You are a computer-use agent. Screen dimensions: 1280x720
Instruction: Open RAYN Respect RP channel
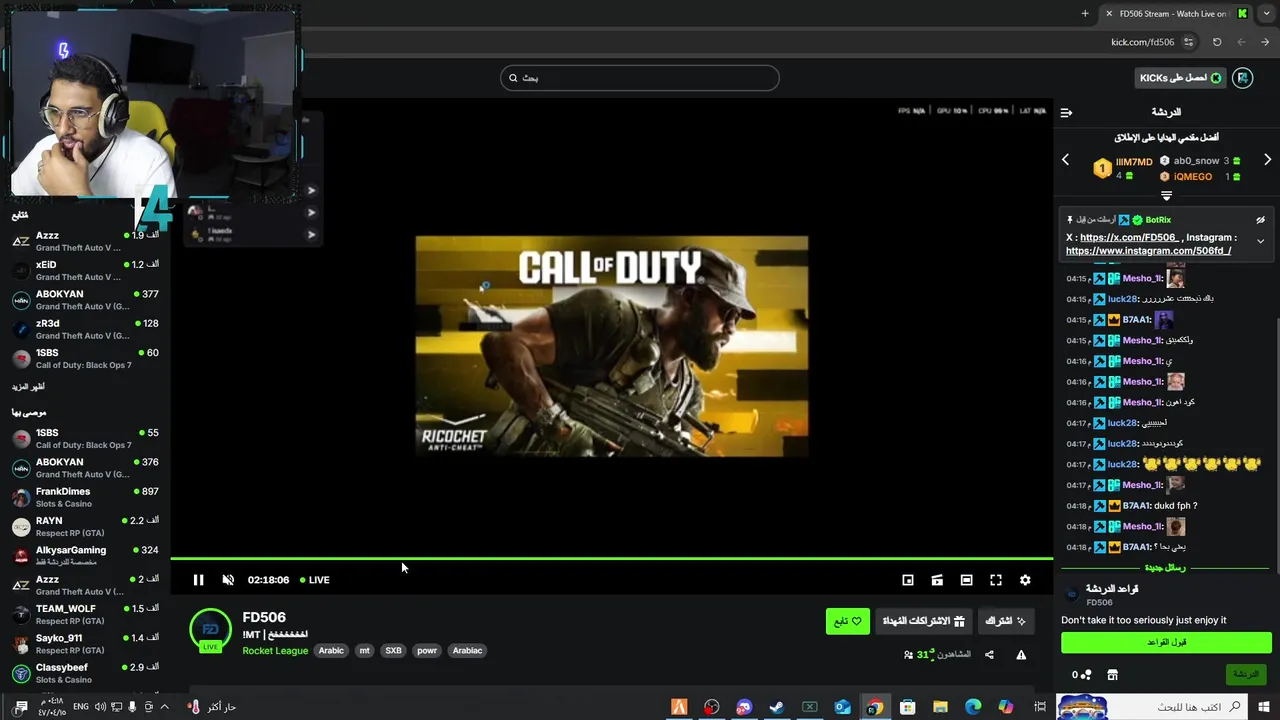coord(85,526)
